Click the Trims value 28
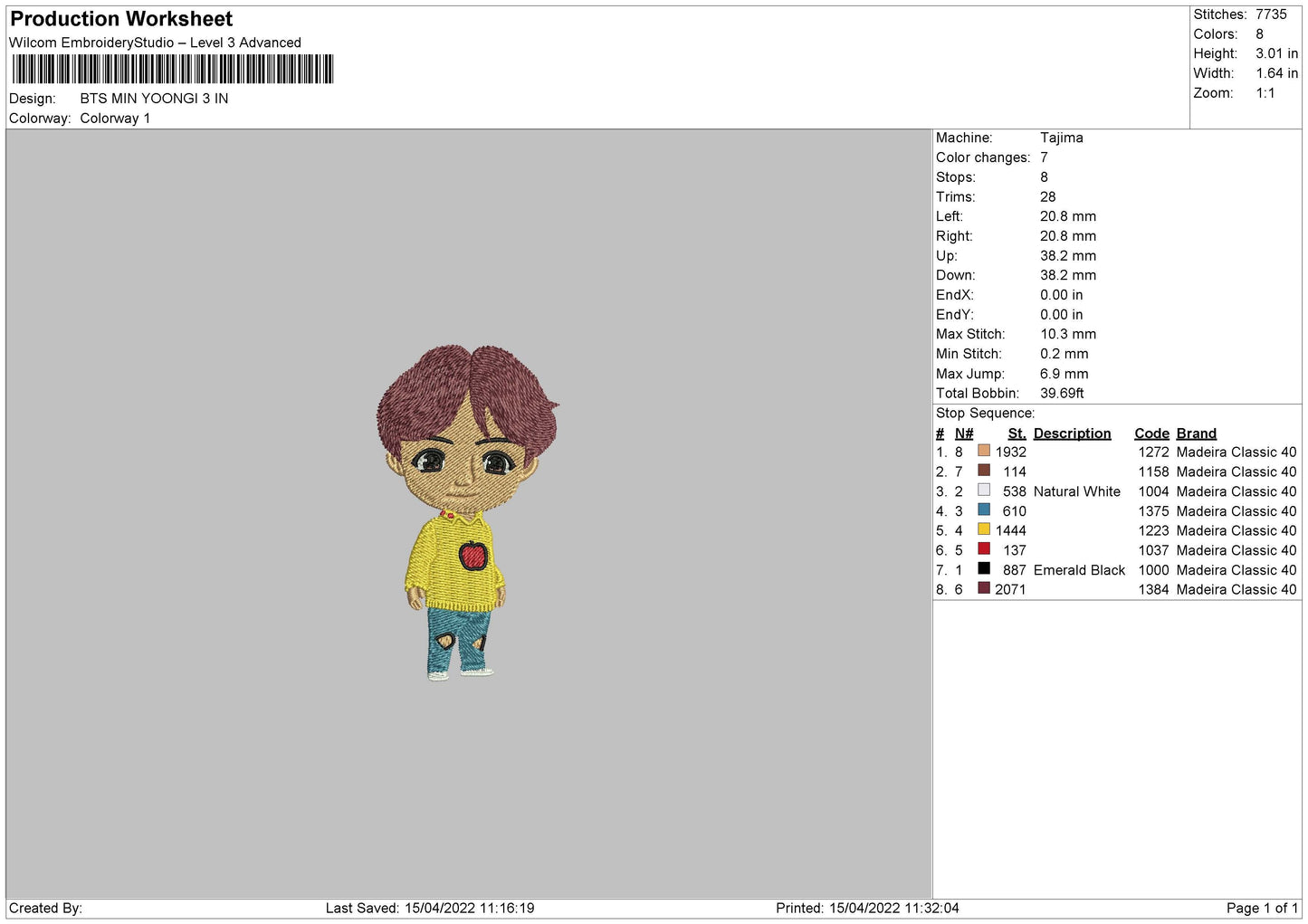Viewport: 1308px width, 924px height. 1047,196
